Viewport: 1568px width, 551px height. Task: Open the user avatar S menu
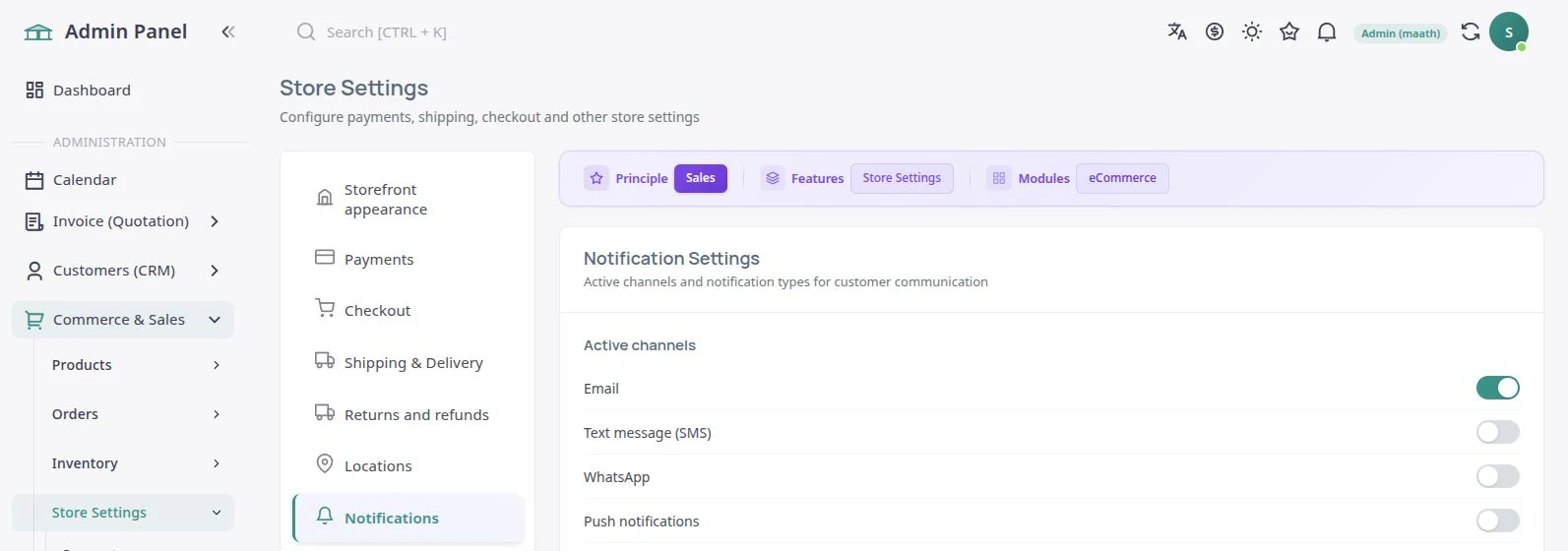[x=1509, y=31]
